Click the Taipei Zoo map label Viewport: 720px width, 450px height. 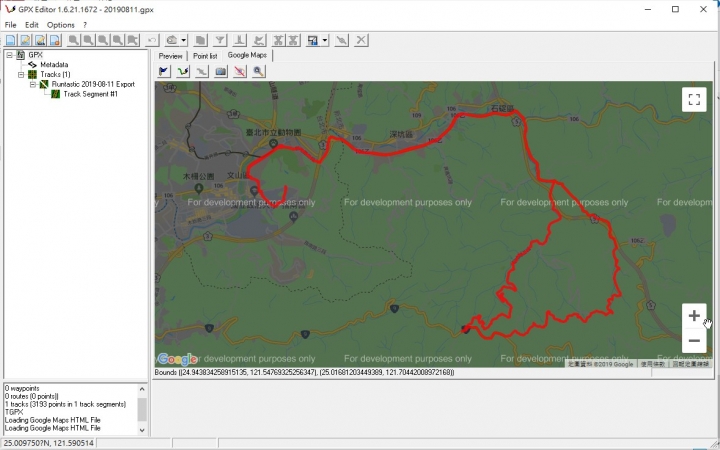(x=273, y=132)
